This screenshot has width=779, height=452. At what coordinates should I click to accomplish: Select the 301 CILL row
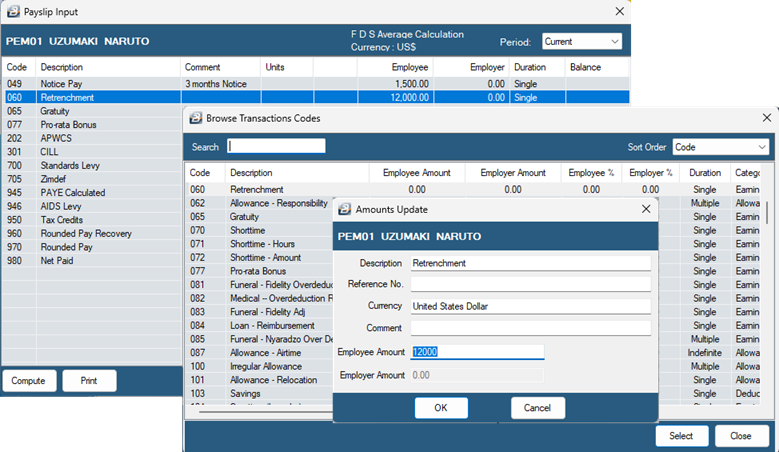[x=93, y=151]
